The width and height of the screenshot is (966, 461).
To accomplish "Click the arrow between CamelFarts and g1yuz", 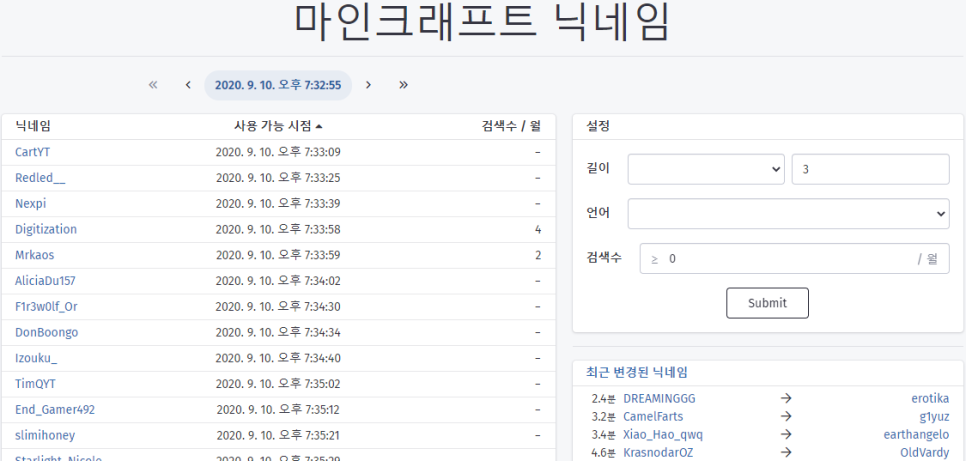I will [x=785, y=417].
